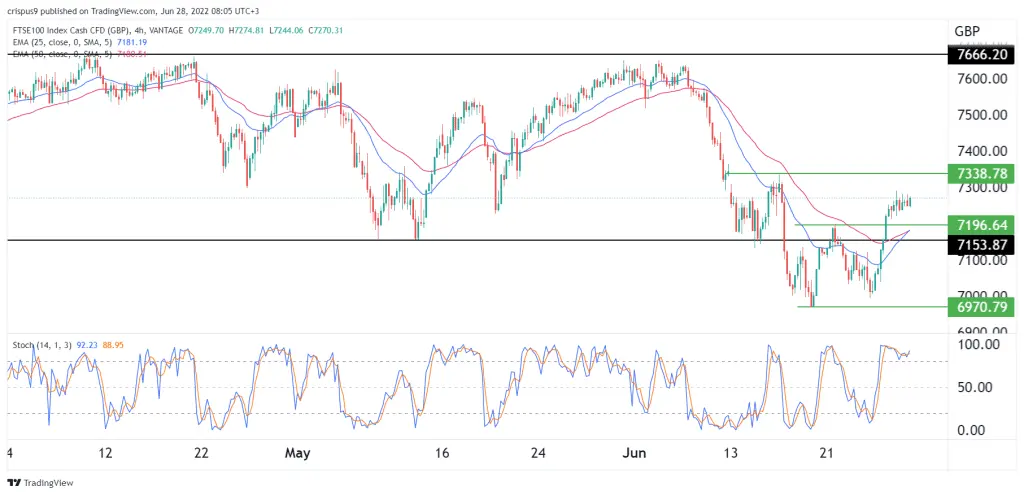The image size is (1024, 495).
Task: Click the 6970.79 green price label
Action: (x=981, y=306)
